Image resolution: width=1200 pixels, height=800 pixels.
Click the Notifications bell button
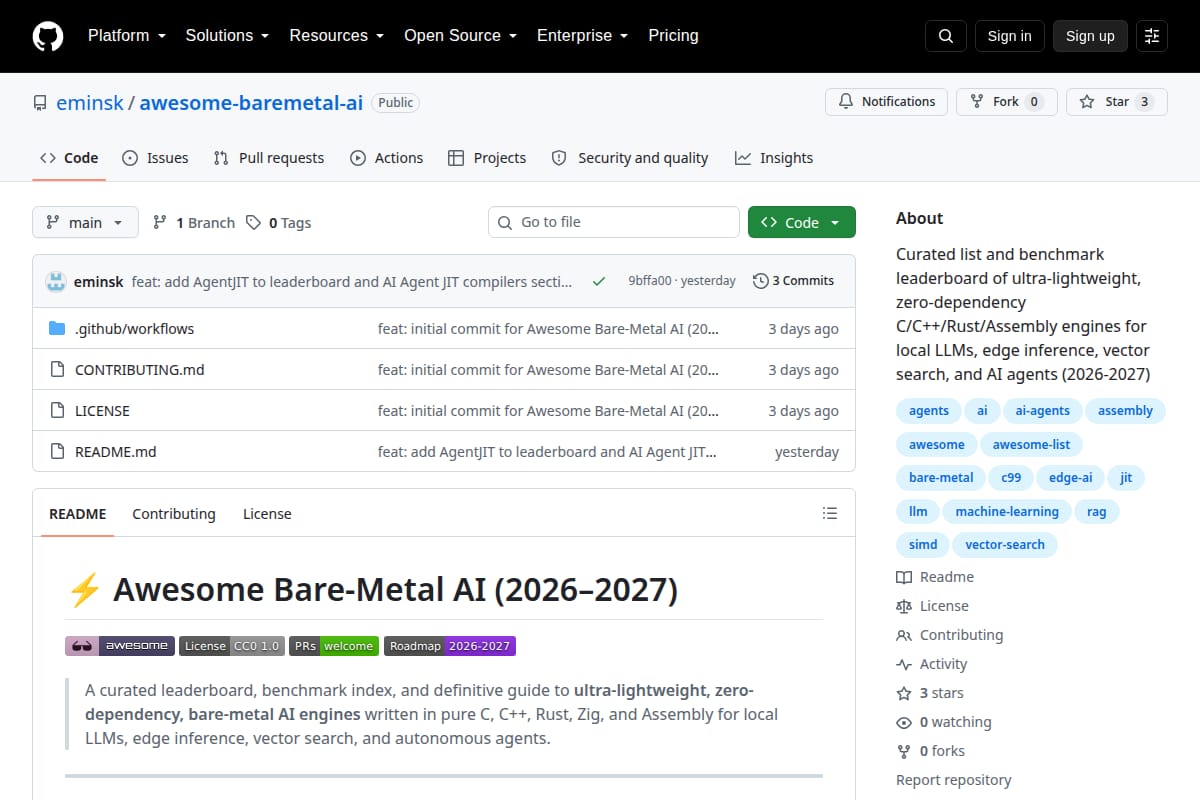coord(887,102)
